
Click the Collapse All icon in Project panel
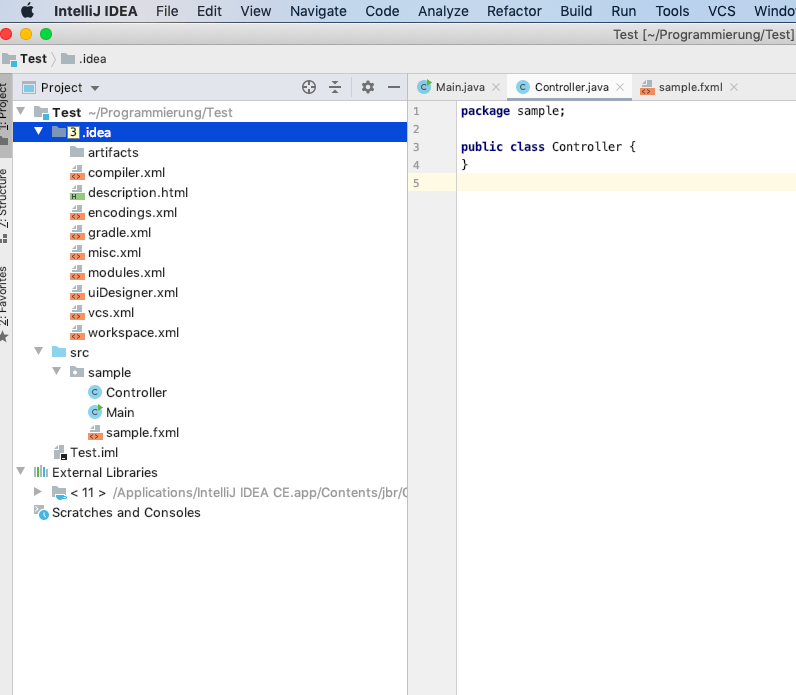[x=335, y=87]
